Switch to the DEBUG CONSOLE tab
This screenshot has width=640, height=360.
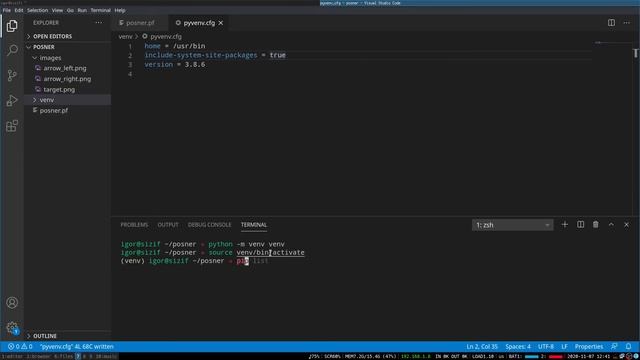pyautogui.click(x=209, y=225)
